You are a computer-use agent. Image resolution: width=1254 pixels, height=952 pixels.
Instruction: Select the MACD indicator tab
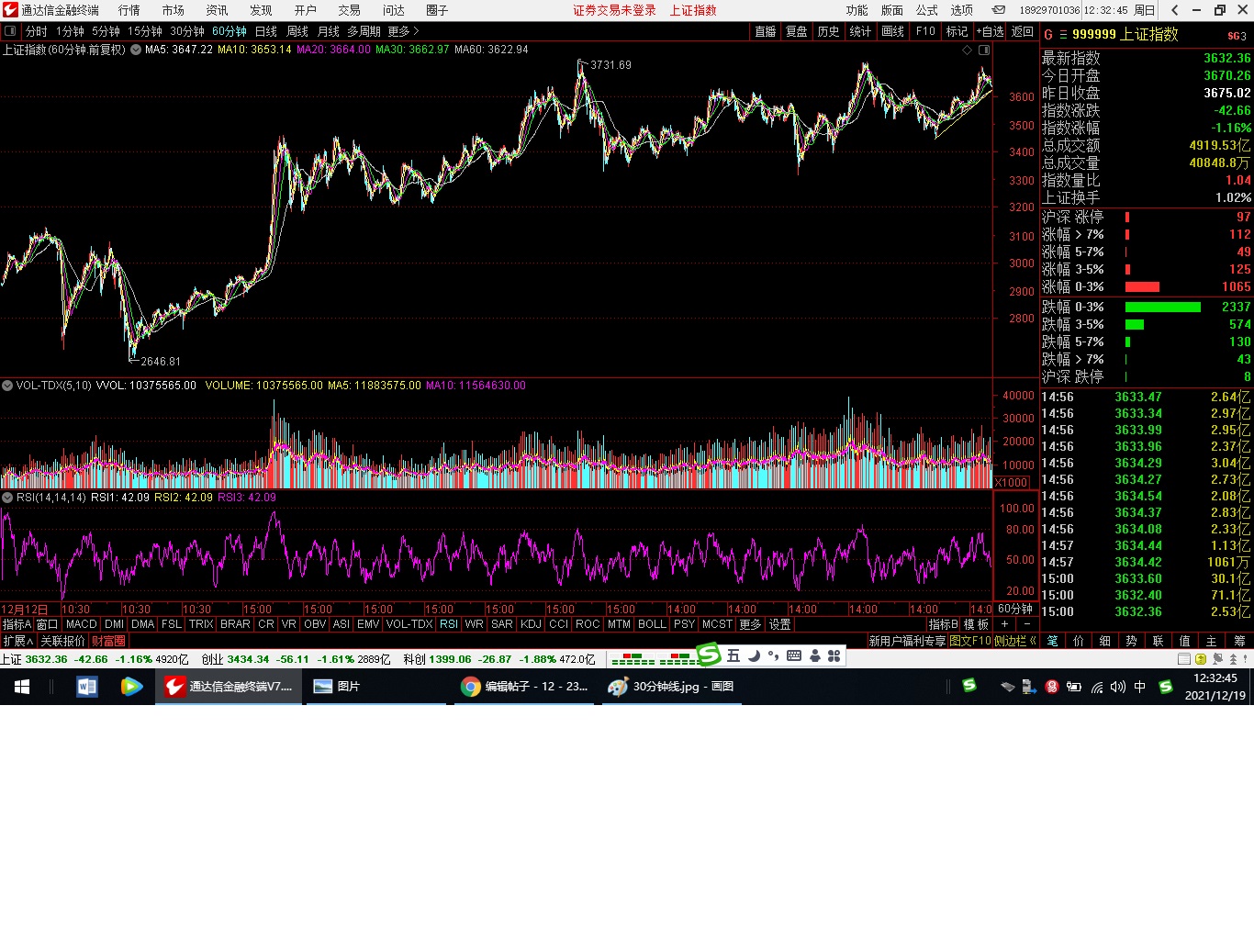[x=82, y=624]
